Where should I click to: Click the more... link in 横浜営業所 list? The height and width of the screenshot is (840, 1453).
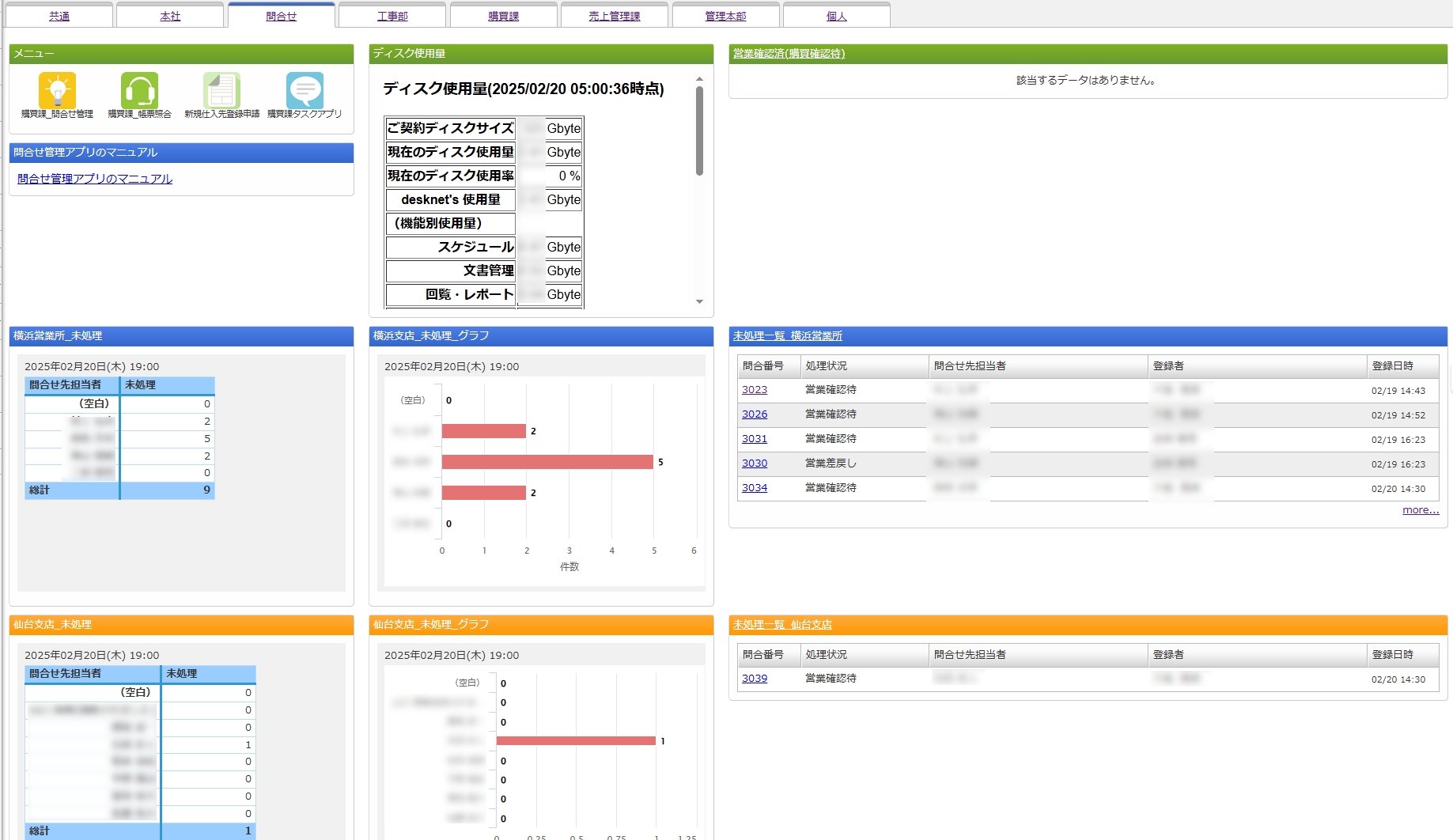1420,510
